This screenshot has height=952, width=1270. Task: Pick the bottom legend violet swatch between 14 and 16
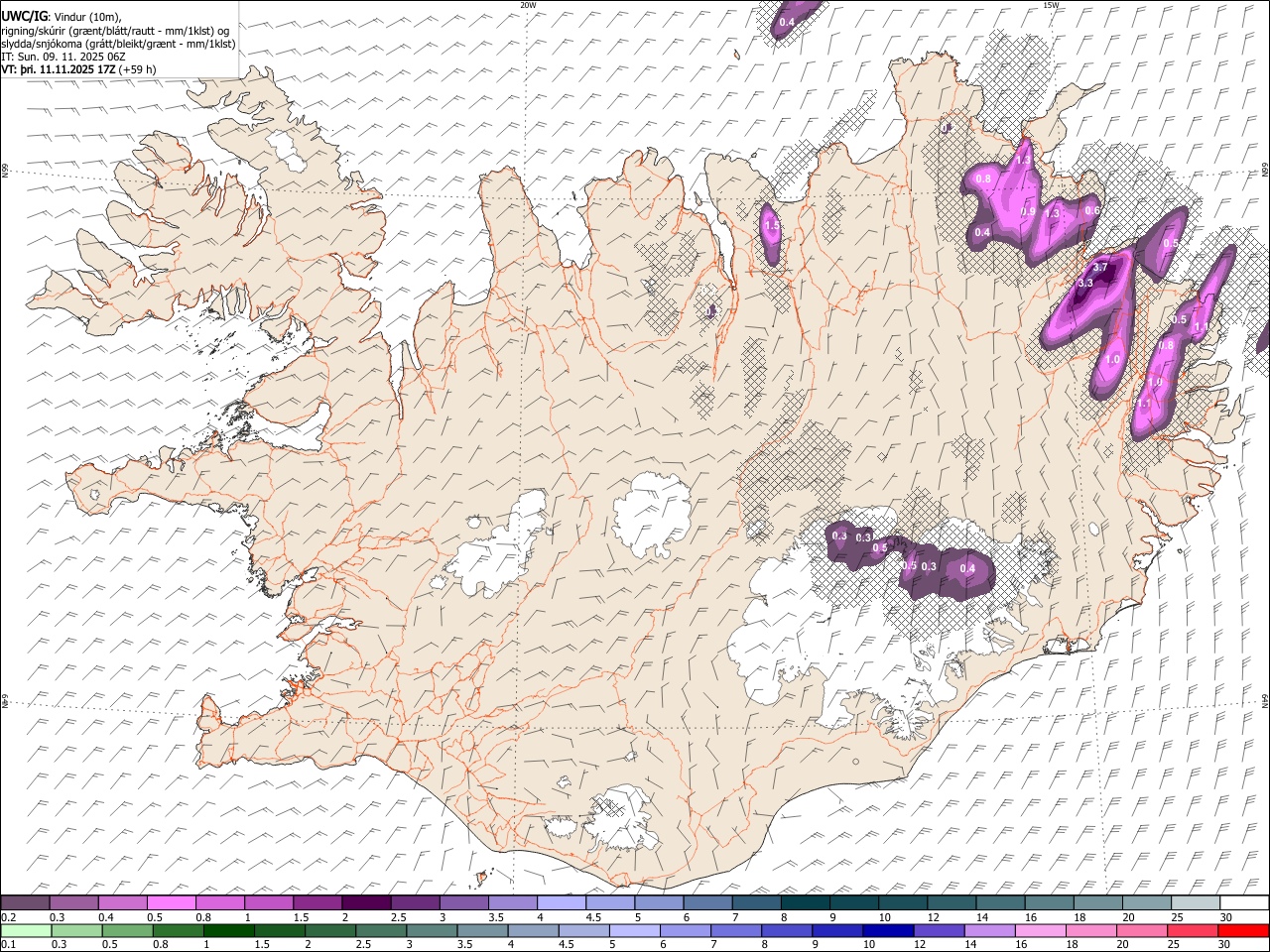pyautogui.click(x=988, y=930)
